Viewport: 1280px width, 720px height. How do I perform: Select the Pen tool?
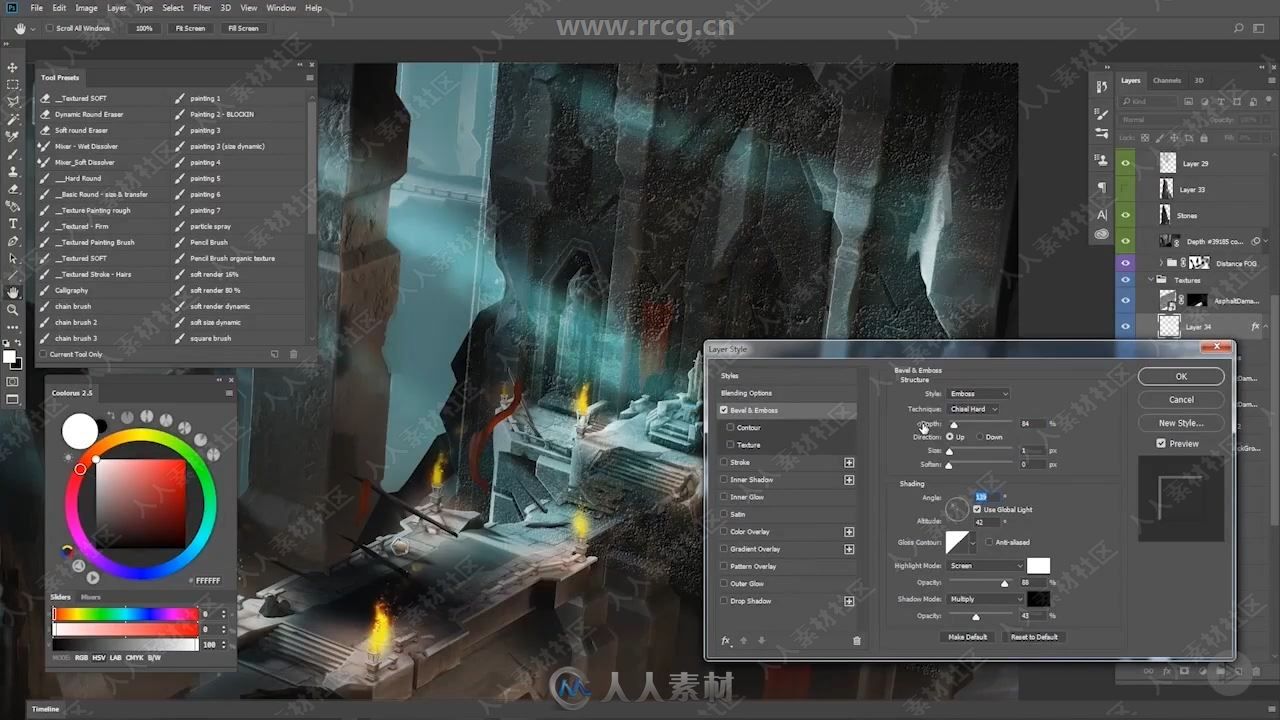tap(13, 241)
